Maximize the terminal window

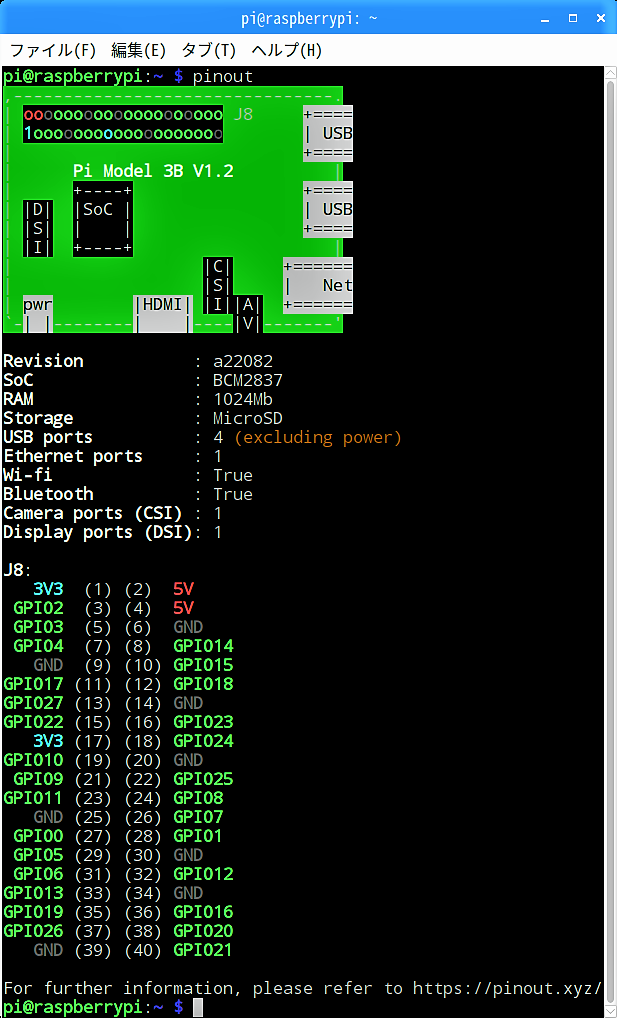[573, 18]
